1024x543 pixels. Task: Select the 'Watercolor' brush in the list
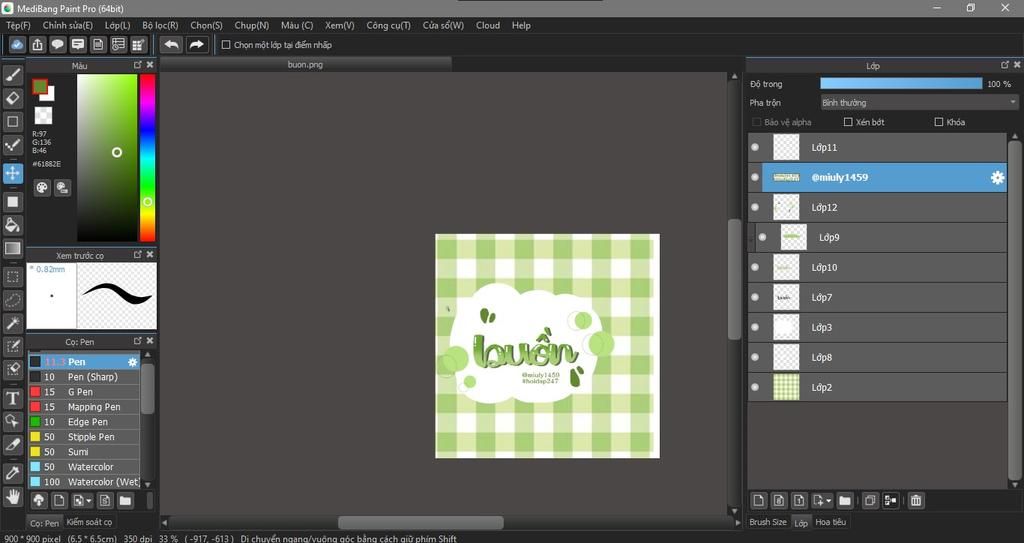point(90,467)
